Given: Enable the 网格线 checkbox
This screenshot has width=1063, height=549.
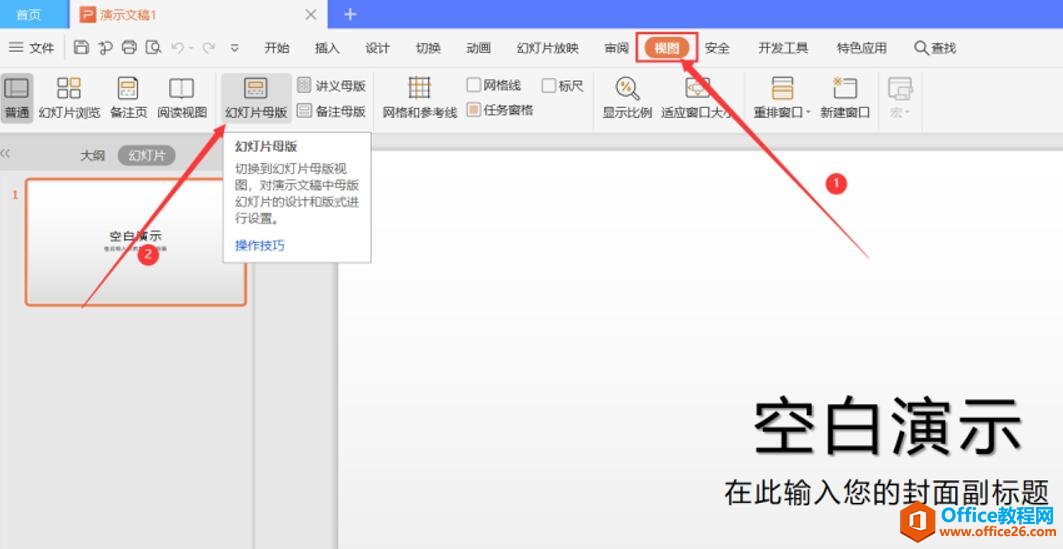Looking at the screenshot, I should (474, 85).
